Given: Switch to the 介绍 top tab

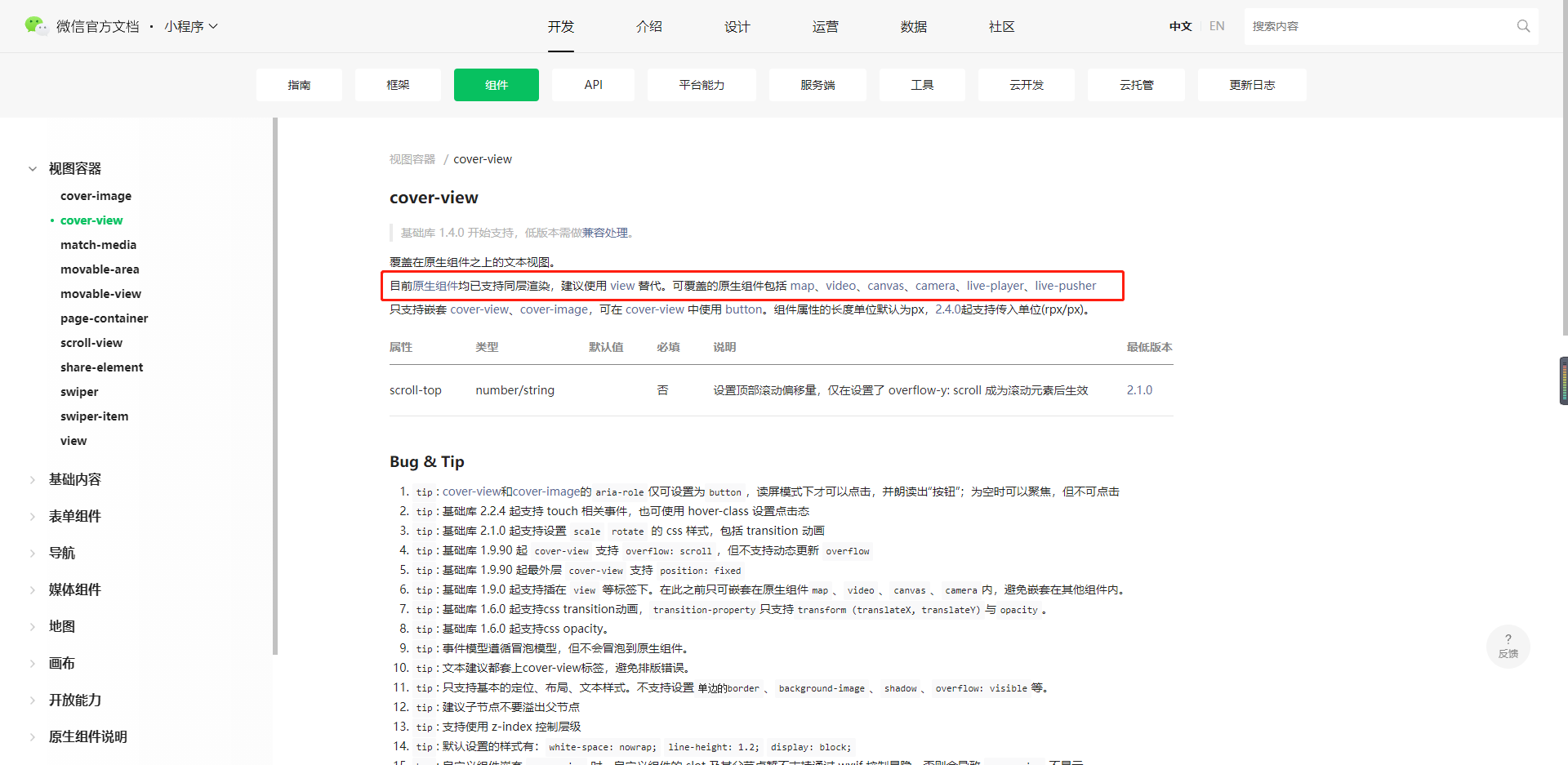Looking at the screenshot, I should coord(649,26).
